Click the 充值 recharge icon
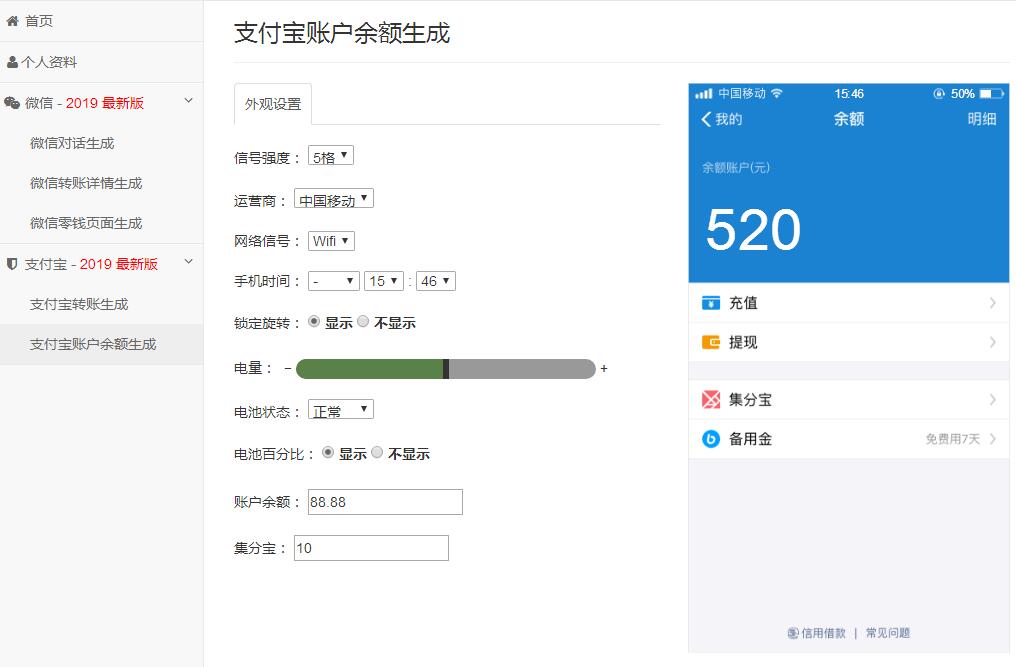1016x667 pixels. [x=711, y=303]
